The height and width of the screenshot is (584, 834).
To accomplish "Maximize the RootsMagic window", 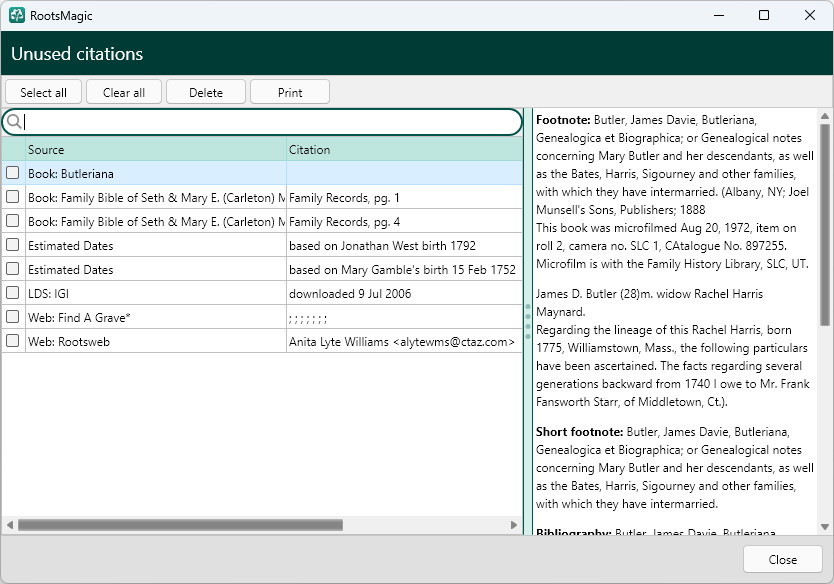I will (764, 15).
